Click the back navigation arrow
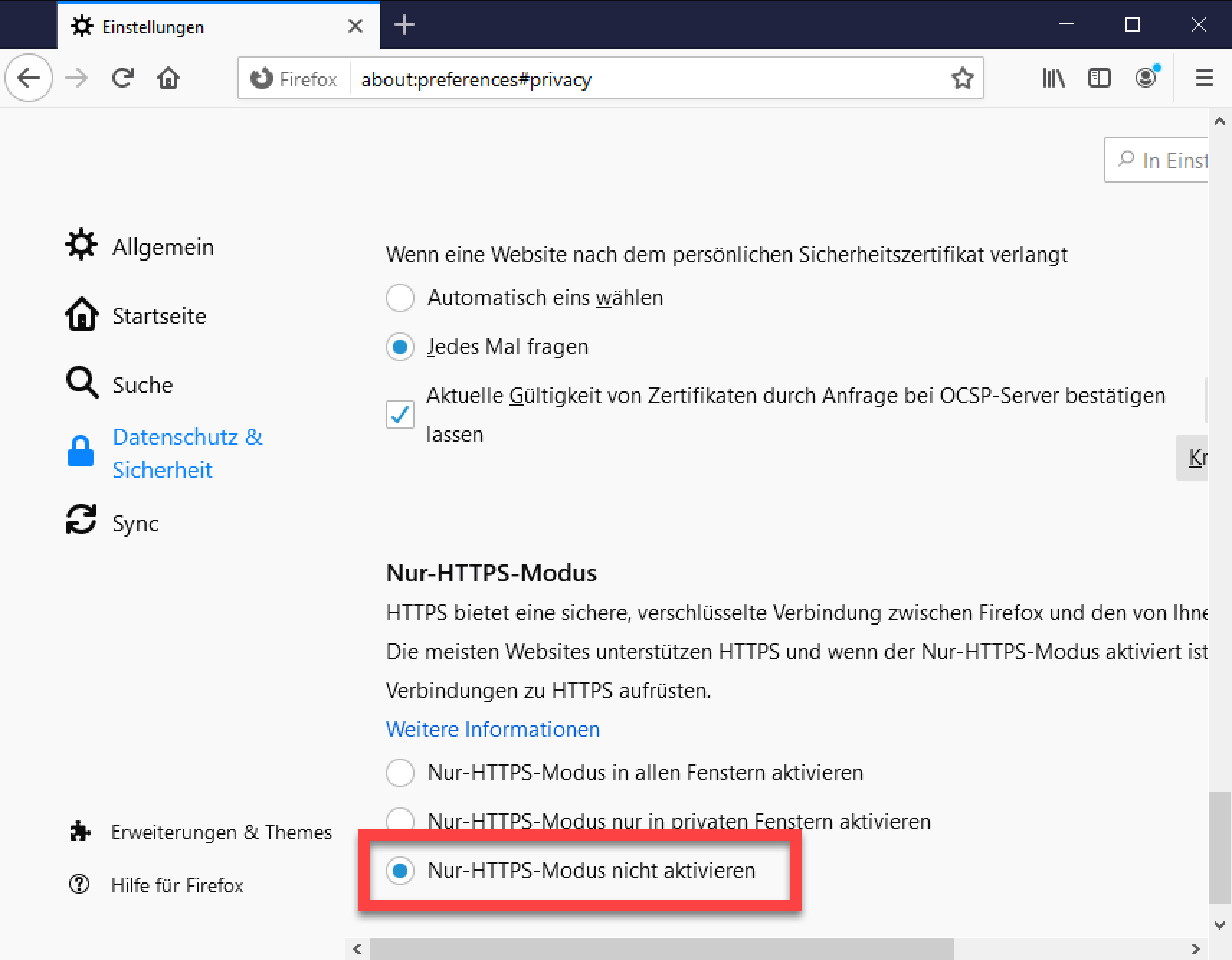 click(x=29, y=78)
